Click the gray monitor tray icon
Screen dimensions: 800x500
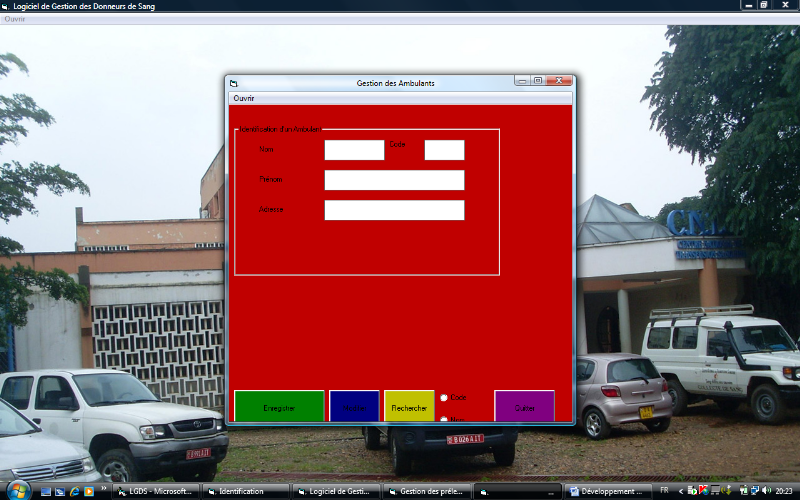(715, 490)
